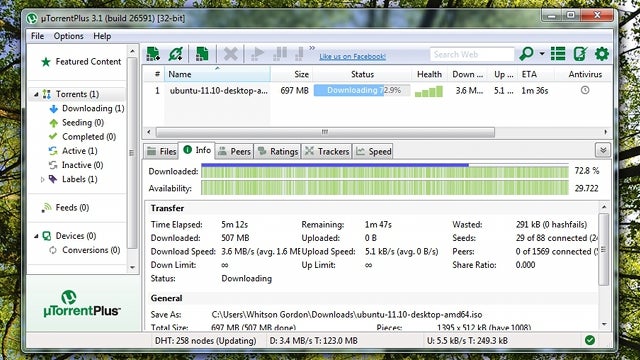This screenshot has height=360, width=640.
Task: Click the Add Torrent from URL icon
Action: click(176, 54)
